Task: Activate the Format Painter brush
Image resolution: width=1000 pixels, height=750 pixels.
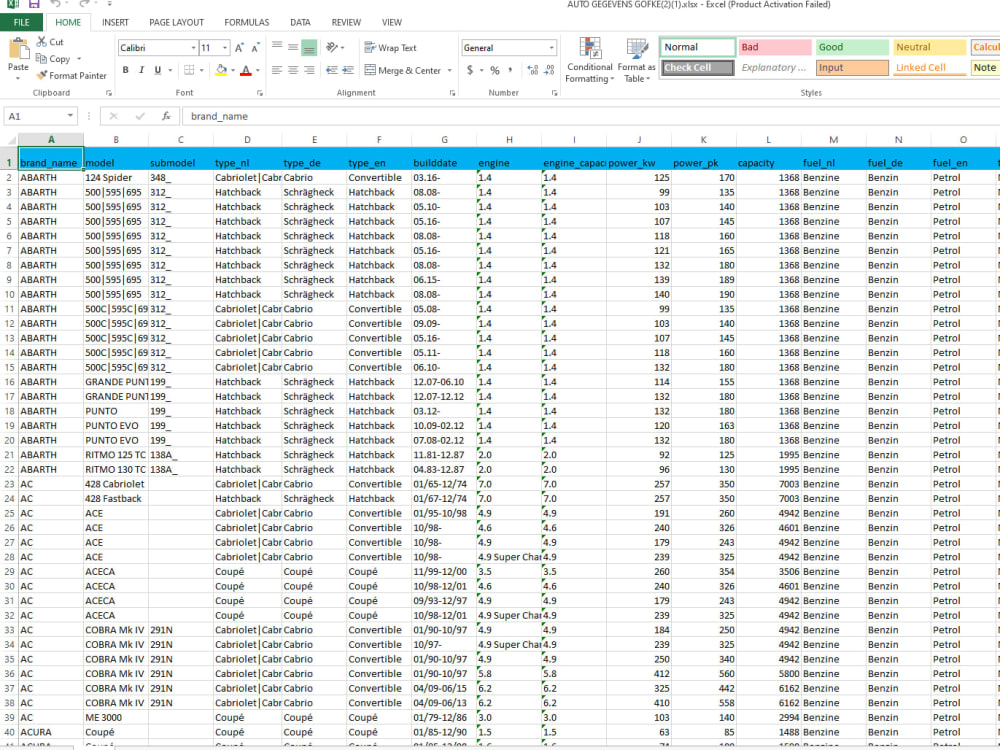Action: point(42,75)
